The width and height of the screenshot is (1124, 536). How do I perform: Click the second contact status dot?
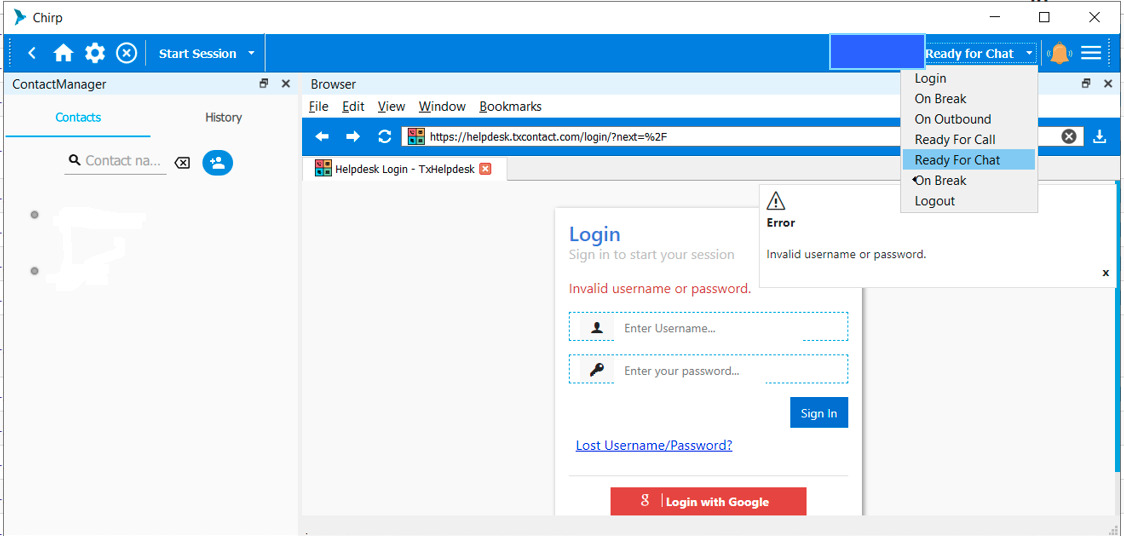click(x=34, y=271)
